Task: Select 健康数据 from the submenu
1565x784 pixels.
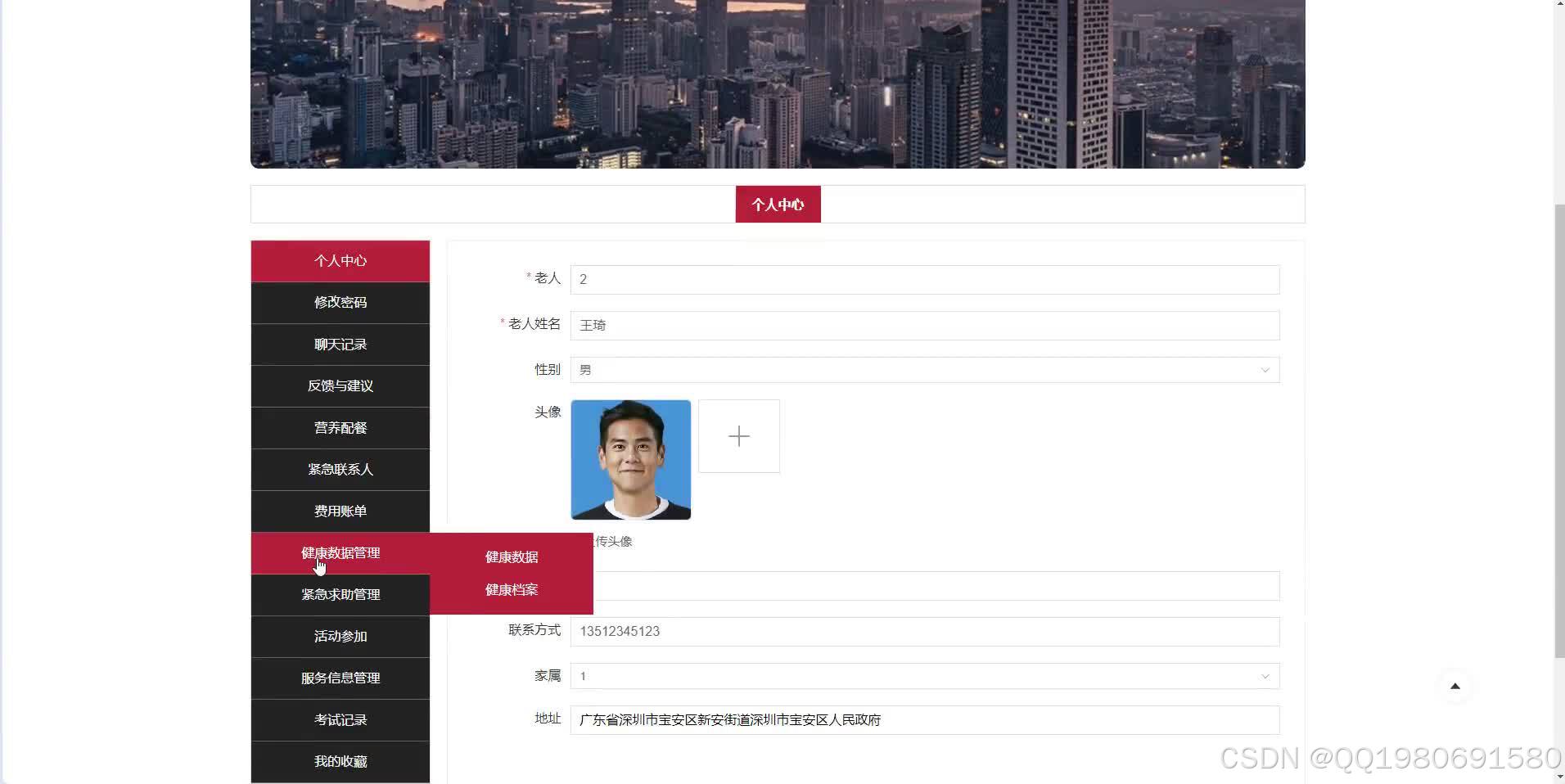Action: click(510, 556)
